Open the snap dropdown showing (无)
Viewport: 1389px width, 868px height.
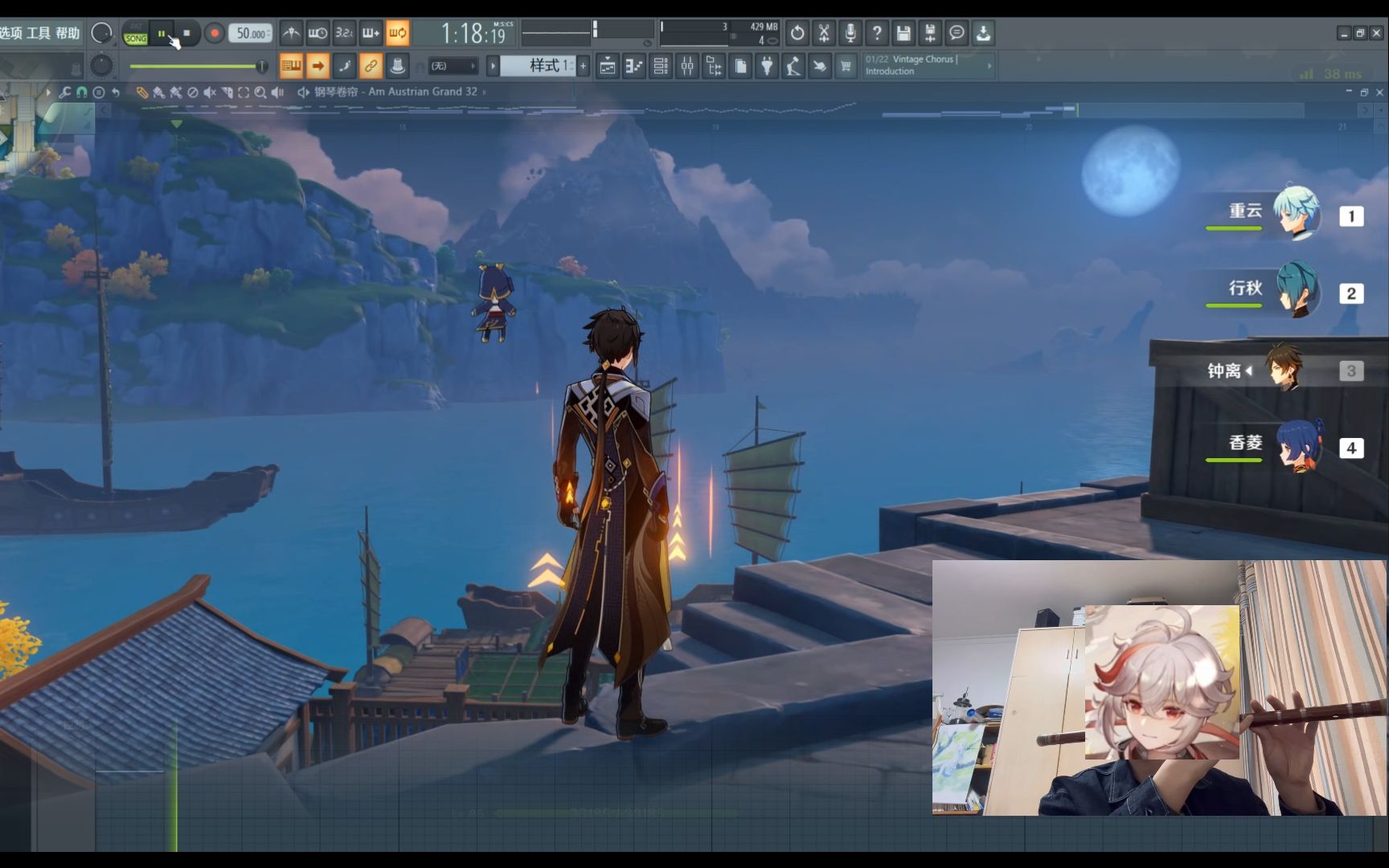(453, 66)
